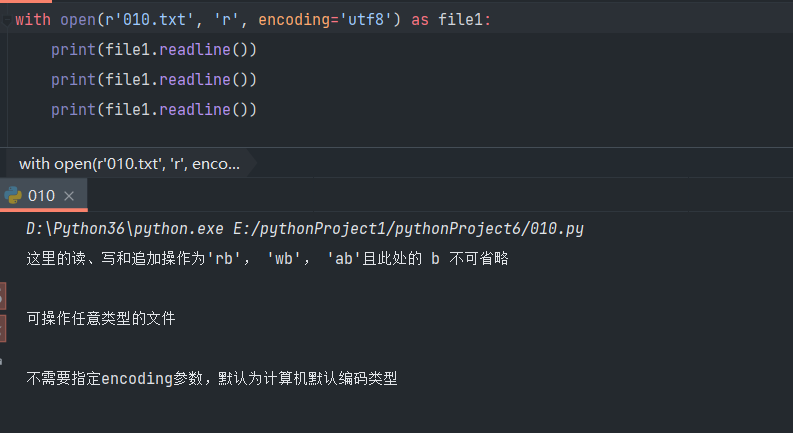Collapse the with-open block fold arrow

(6, 20)
